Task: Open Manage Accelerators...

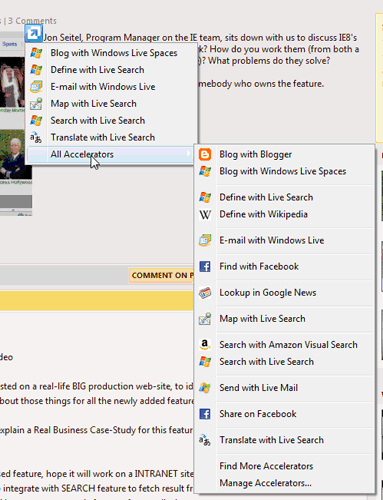Action: click(x=284, y=483)
